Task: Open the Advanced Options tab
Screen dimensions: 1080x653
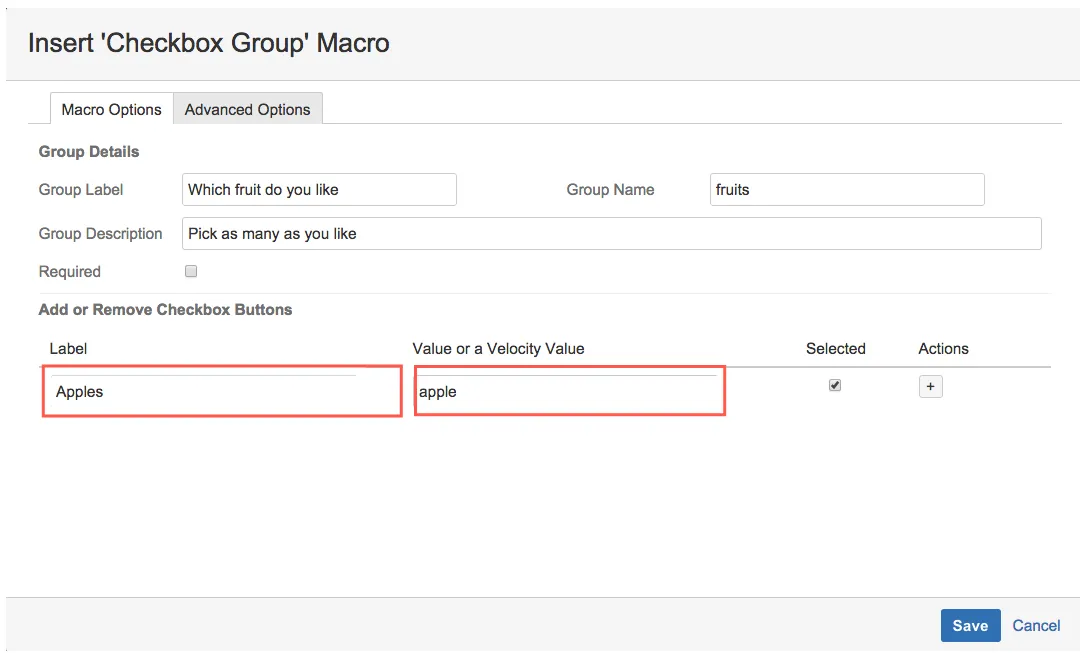Action: [247, 109]
